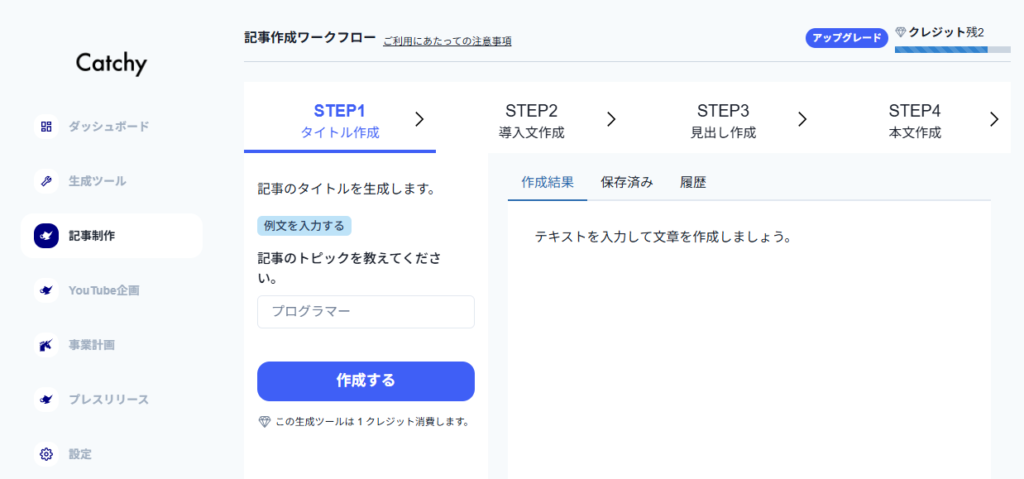Image resolution: width=1024 pixels, height=479 pixels.
Task: Click the chevron arrow after STEP1
Action: tap(419, 119)
